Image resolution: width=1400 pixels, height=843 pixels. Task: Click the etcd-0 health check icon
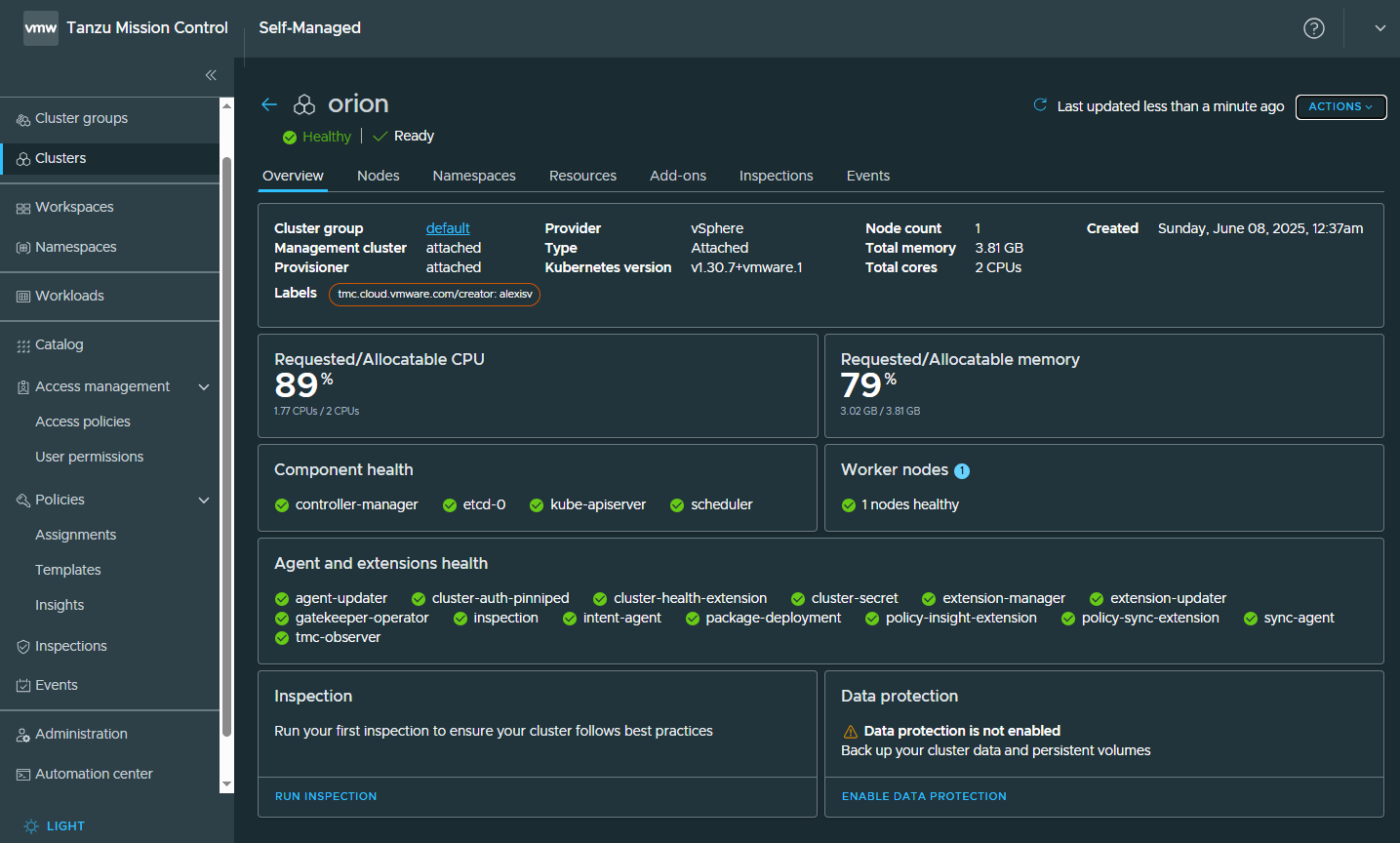coord(450,505)
